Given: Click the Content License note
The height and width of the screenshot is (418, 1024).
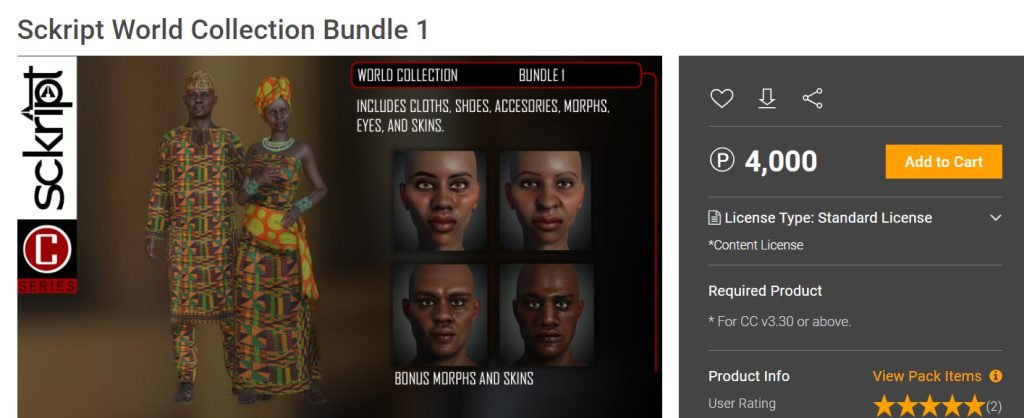Looking at the screenshot, I should tap(756, 245).
